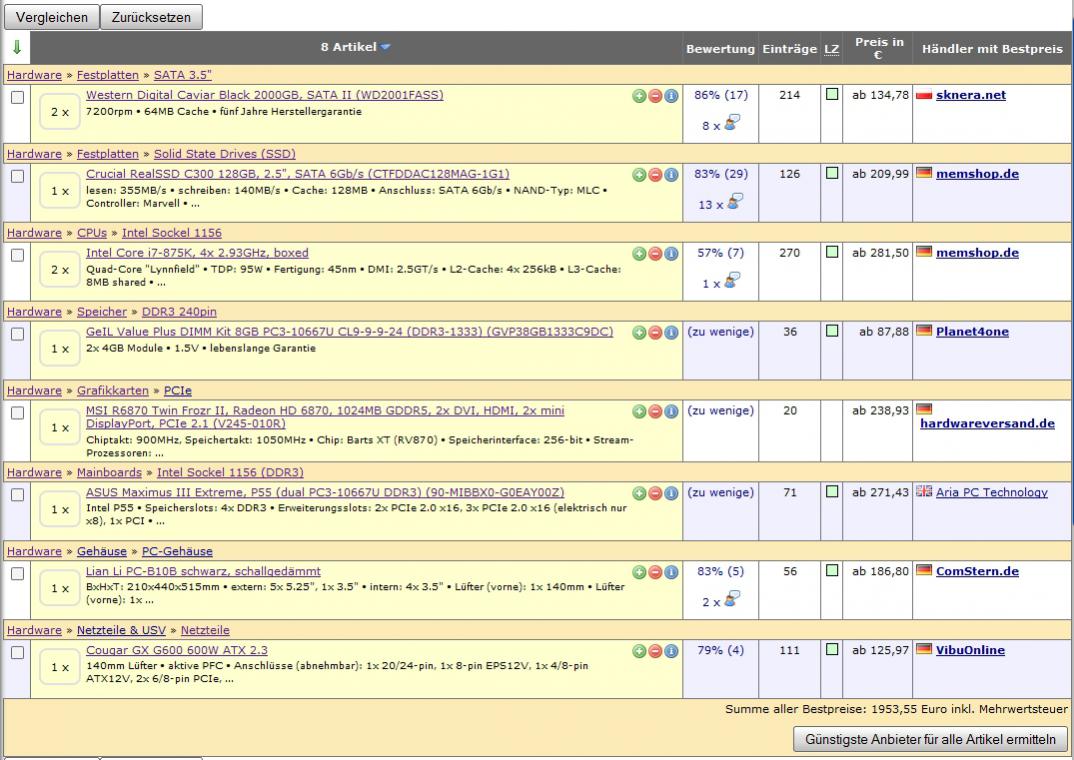This screenshot has width=1074, height=760.
Task: Edit quantity field of Intel Core i7-875K
Action: click(x=60, y=270)
